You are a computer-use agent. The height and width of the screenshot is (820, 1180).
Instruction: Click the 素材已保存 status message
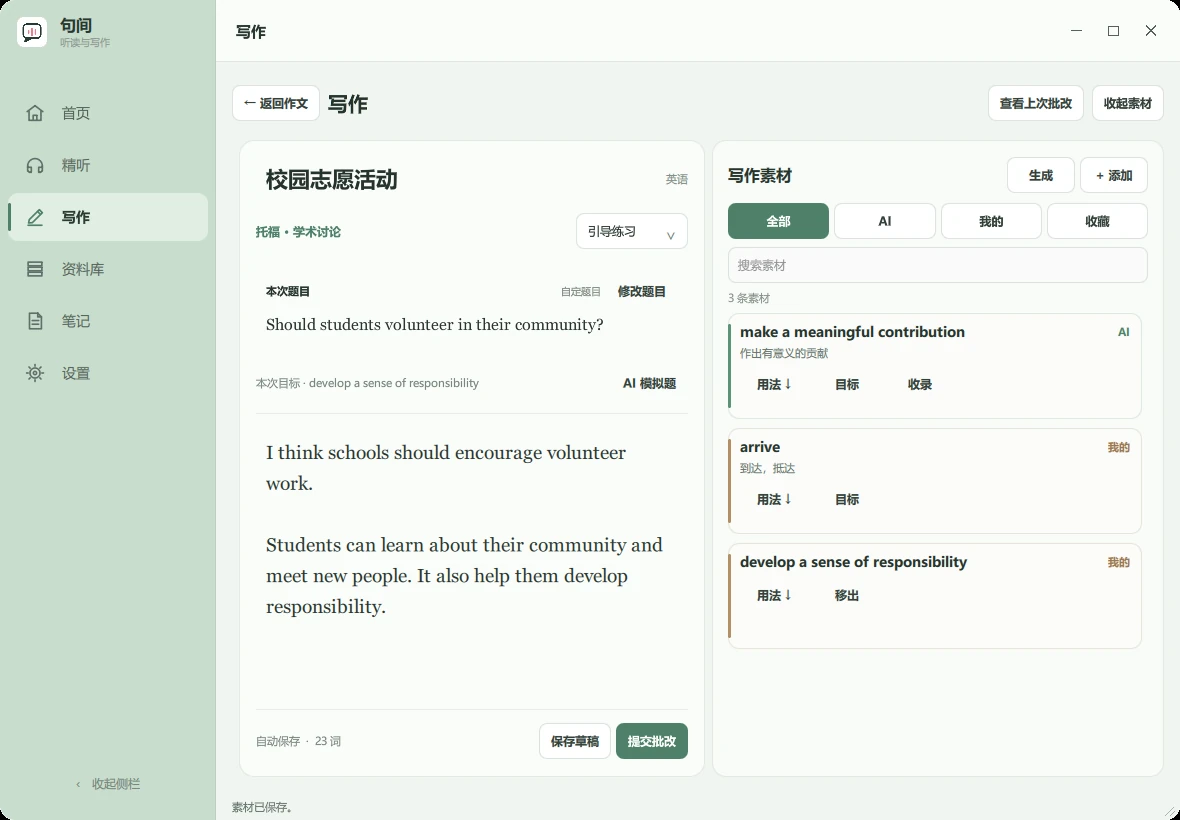(x=262, y=807)
